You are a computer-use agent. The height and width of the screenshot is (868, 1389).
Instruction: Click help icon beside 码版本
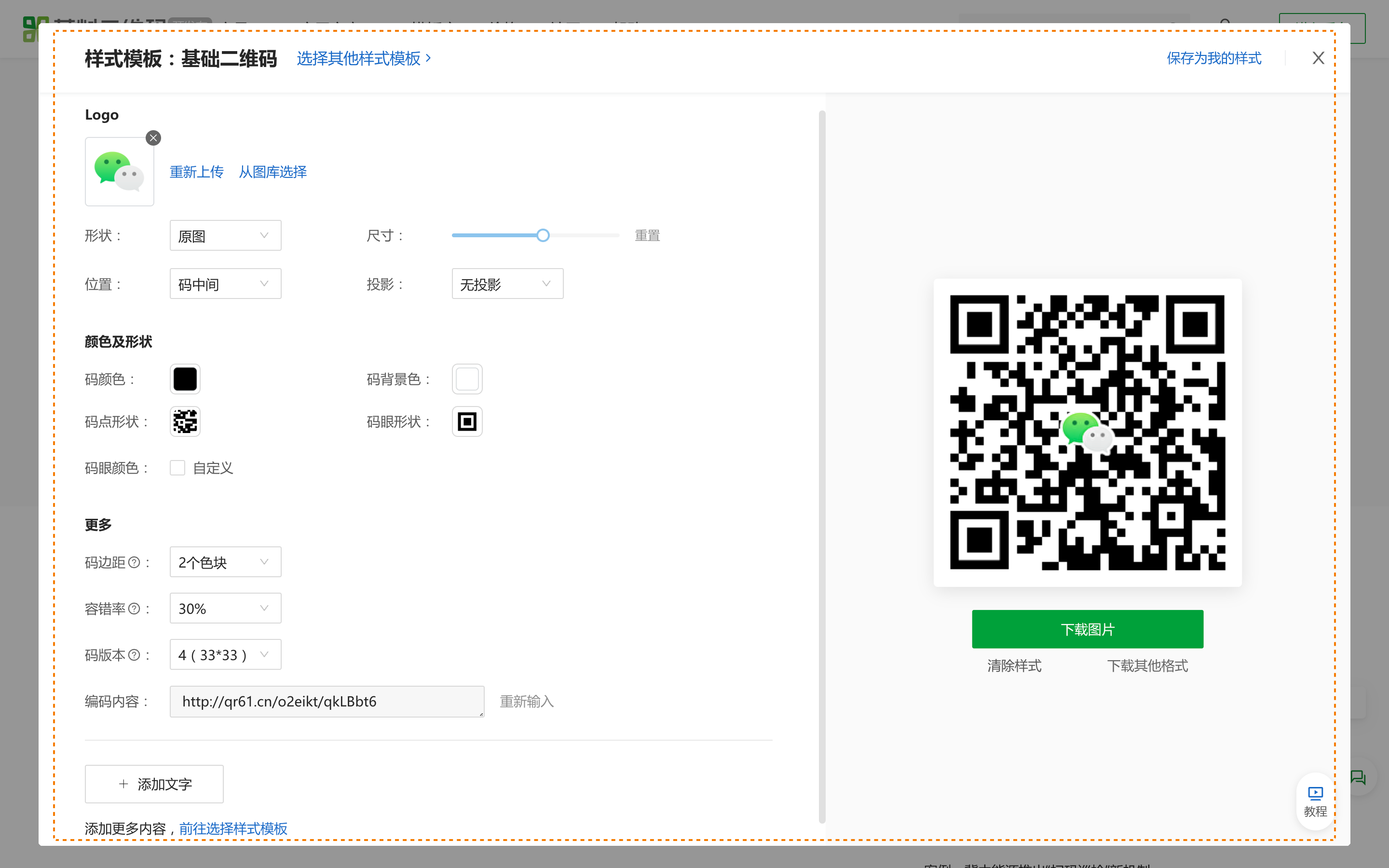coord(134,655)
